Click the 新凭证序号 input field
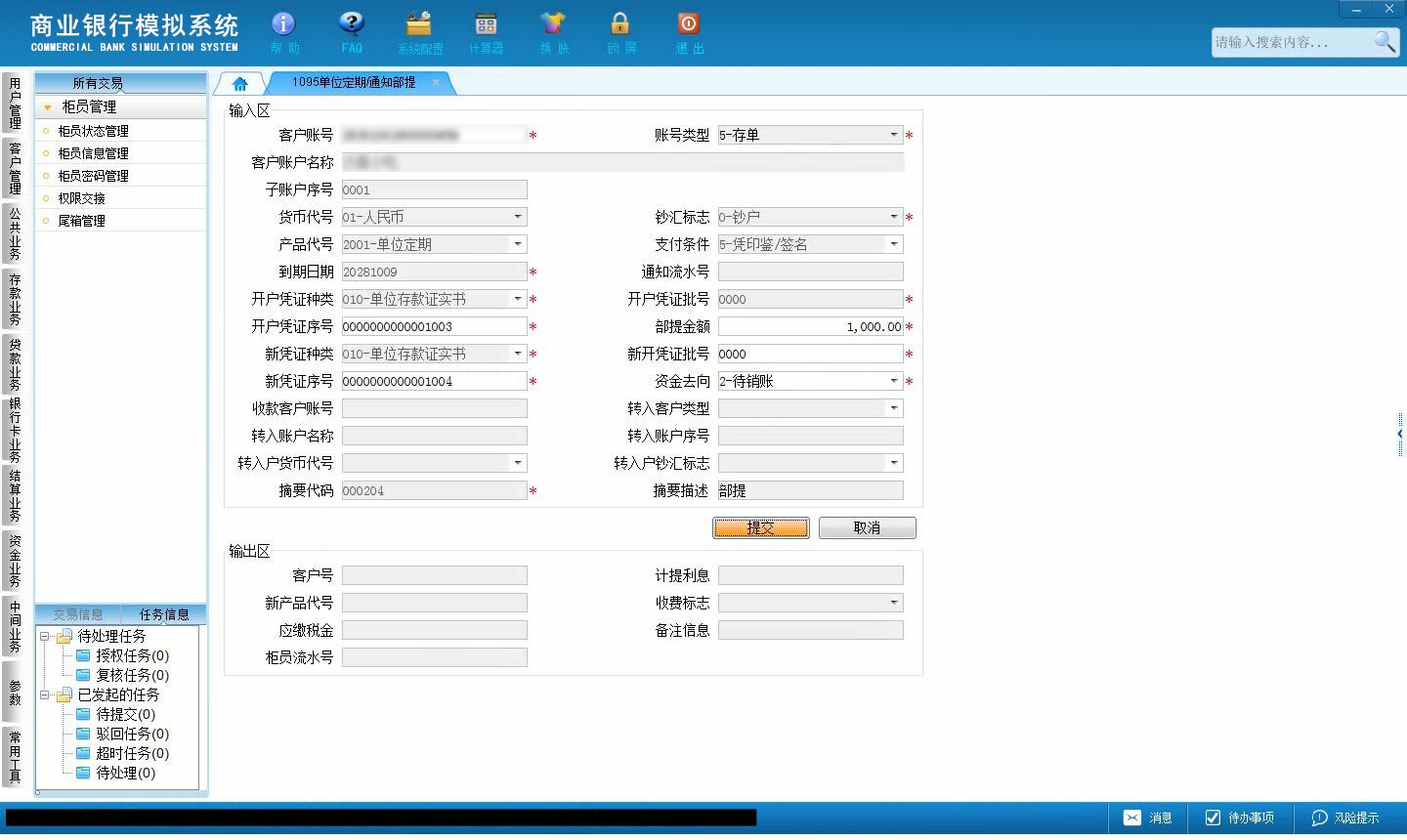Screen dimensions: 1407x840 (x=435, y=381)
